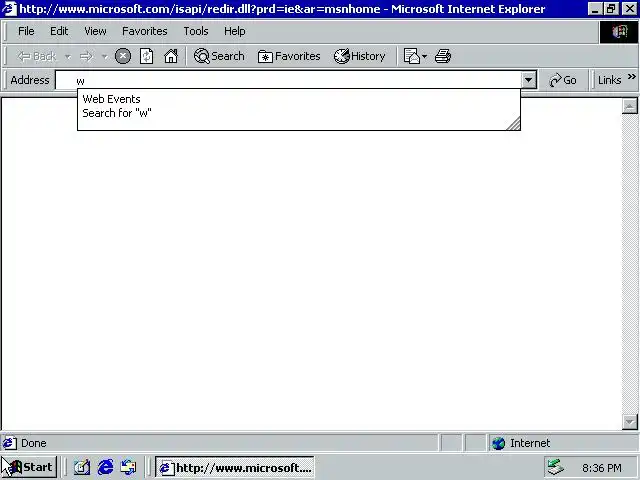Go to the Home page icon
Image resolution: width=640 pixels, height=480 pixels.
[x=171, y=56]
